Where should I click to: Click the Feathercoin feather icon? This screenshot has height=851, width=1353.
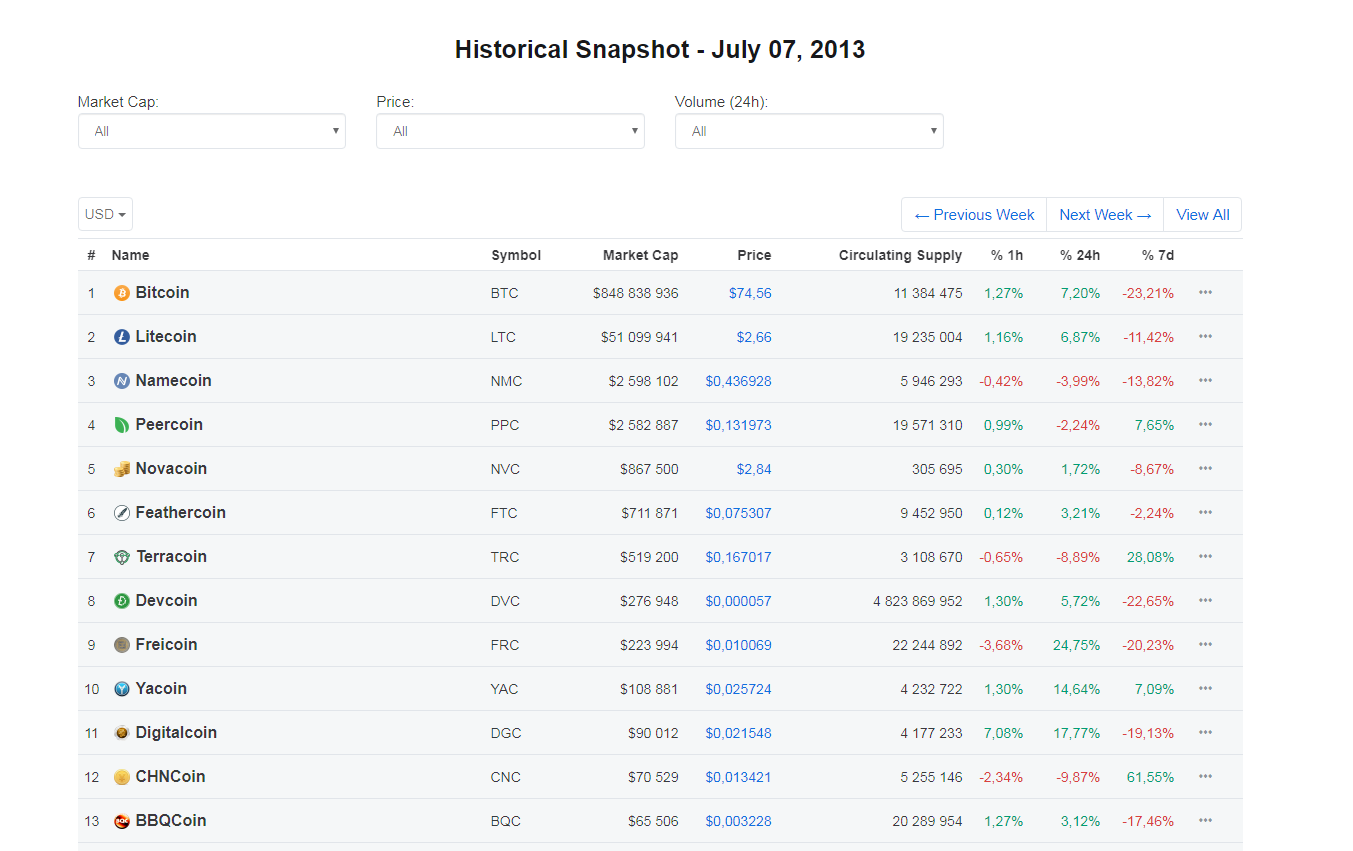click(122, 513)
